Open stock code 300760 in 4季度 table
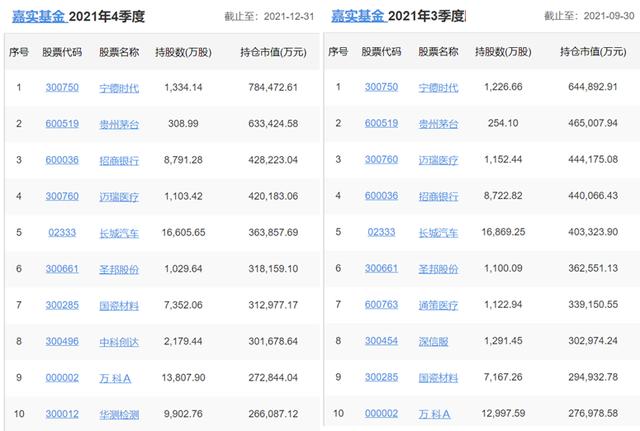 point(62,196)
